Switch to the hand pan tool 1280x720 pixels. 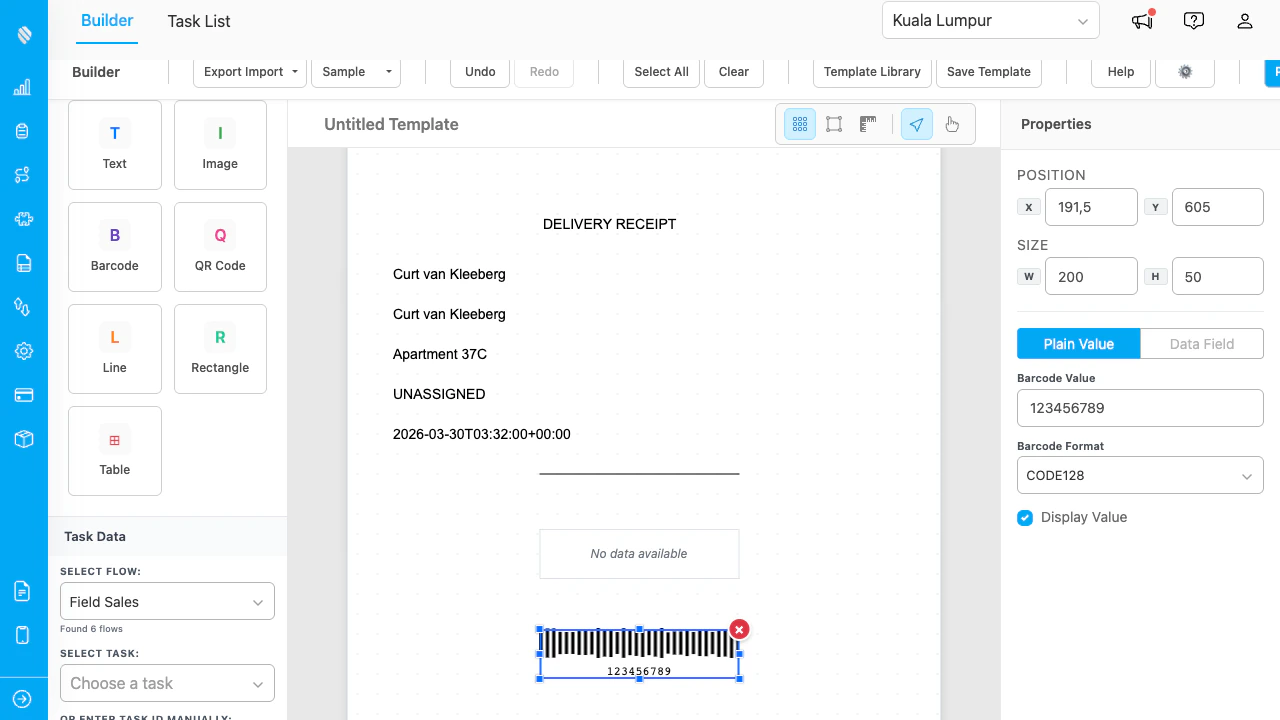951,124
